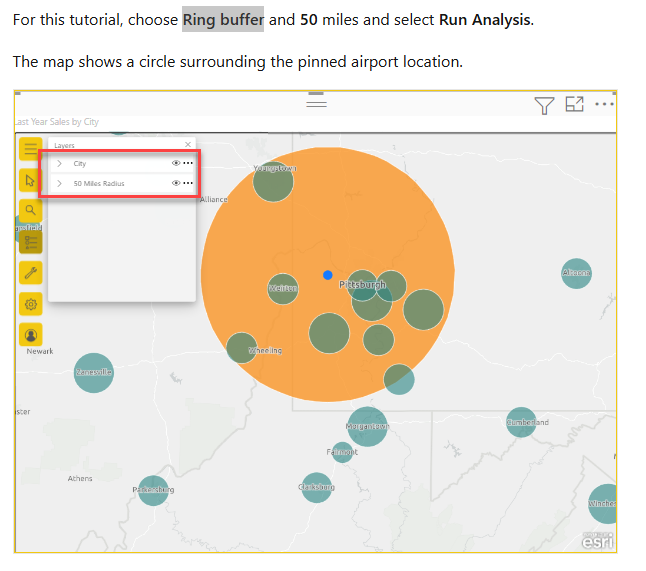The width and height of the screenshot is (646, 571).
Task: Expand the 50 Miles Radius layer
Action: (x=59, y=183)
